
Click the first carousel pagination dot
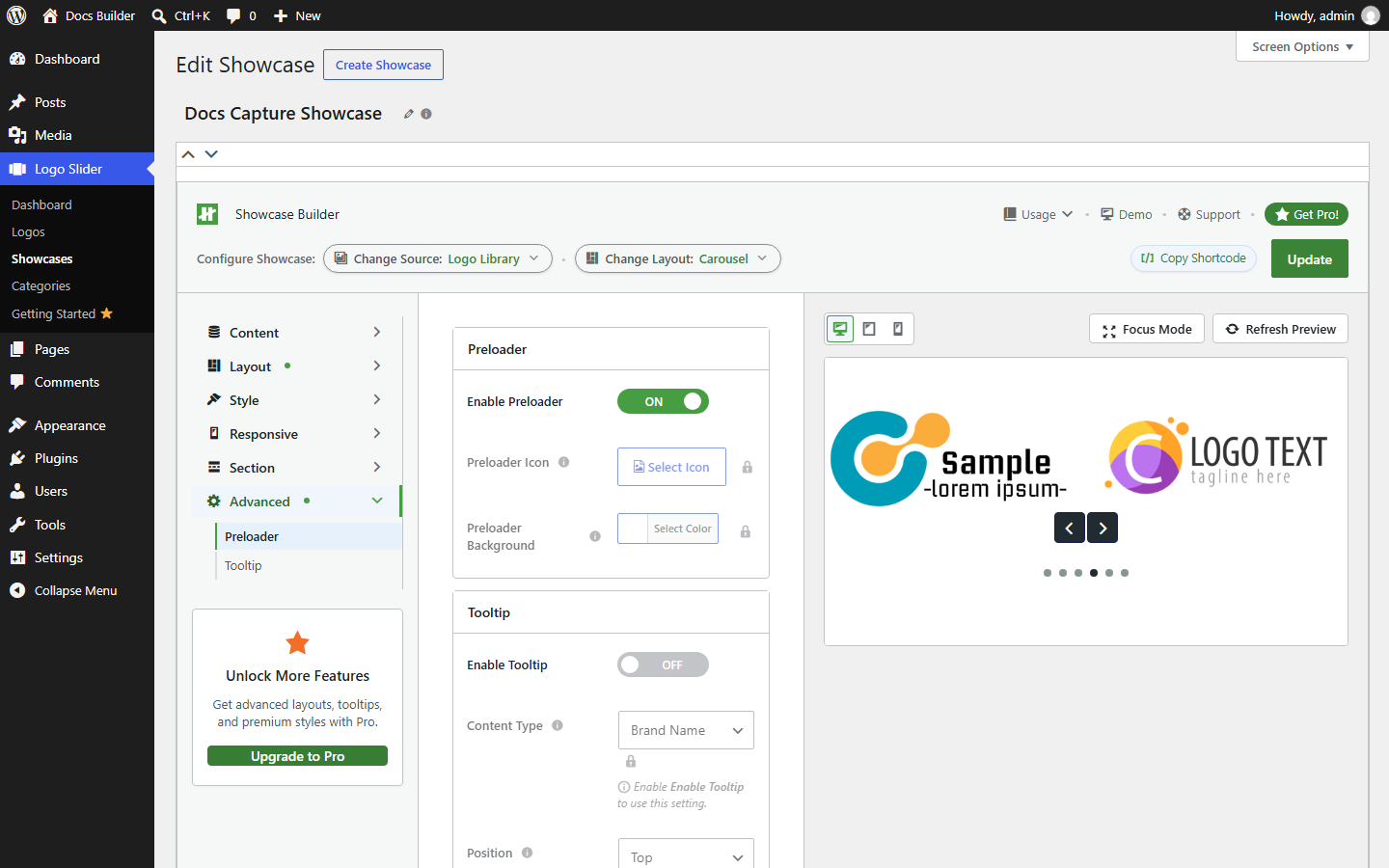click(x=1048, y=573)
